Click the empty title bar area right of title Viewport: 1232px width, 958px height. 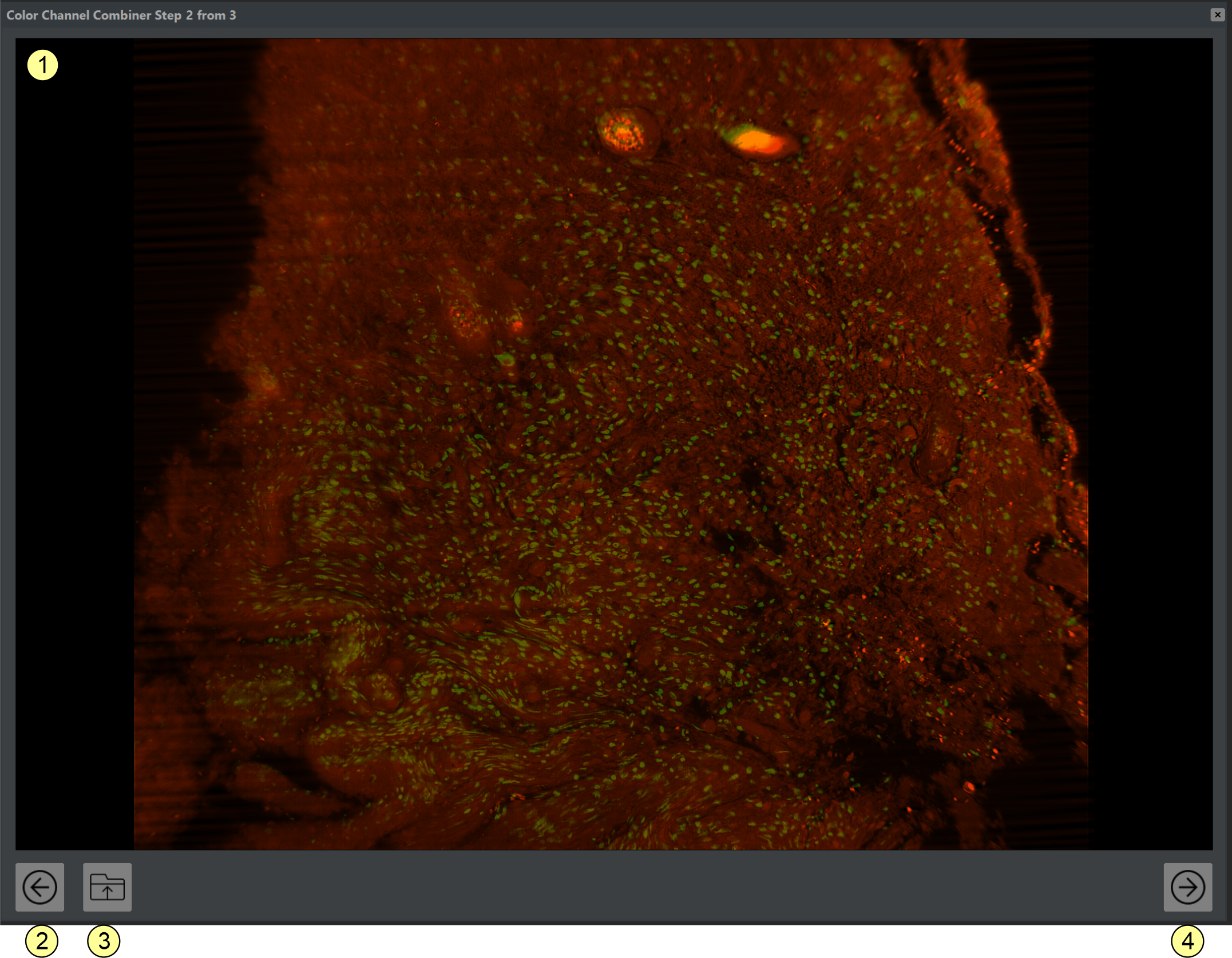[687, 15]
